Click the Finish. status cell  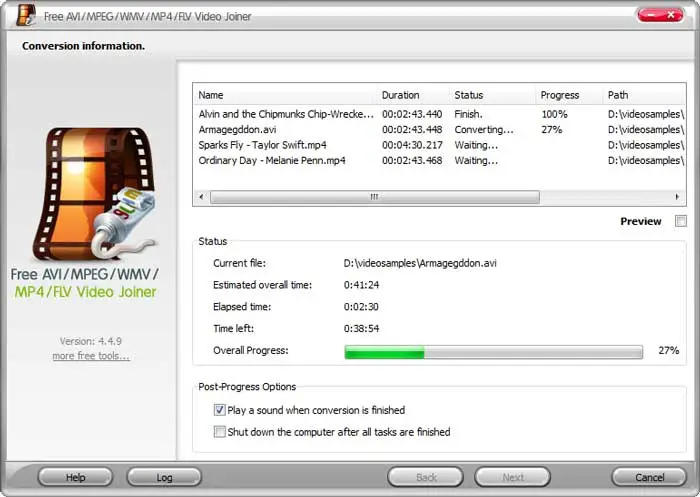click(468, 114)
